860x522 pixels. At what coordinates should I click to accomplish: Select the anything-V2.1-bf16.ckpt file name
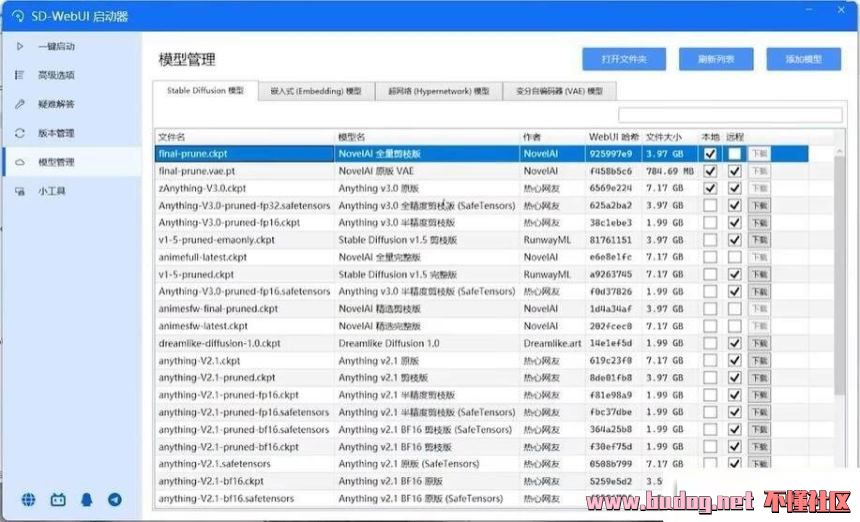pyautogui.click(x=211, y=481)
